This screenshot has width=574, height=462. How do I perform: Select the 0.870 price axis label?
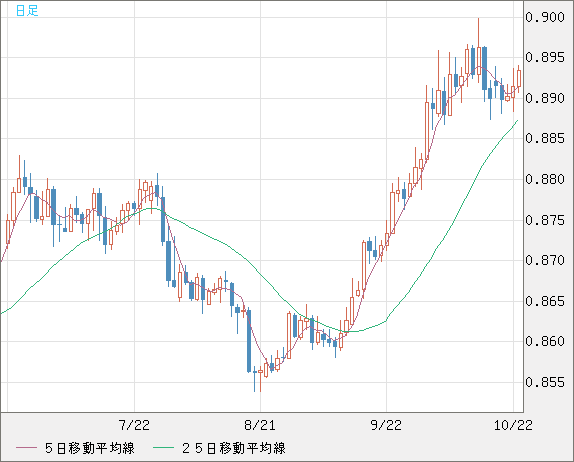point(545,260)
